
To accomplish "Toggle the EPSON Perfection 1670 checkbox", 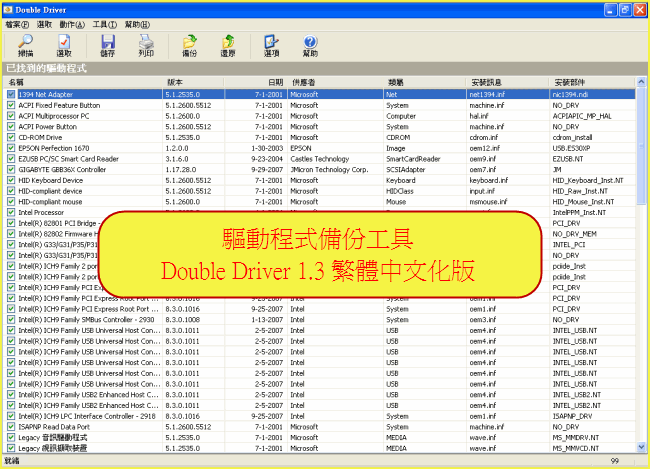I will (11, 148).
